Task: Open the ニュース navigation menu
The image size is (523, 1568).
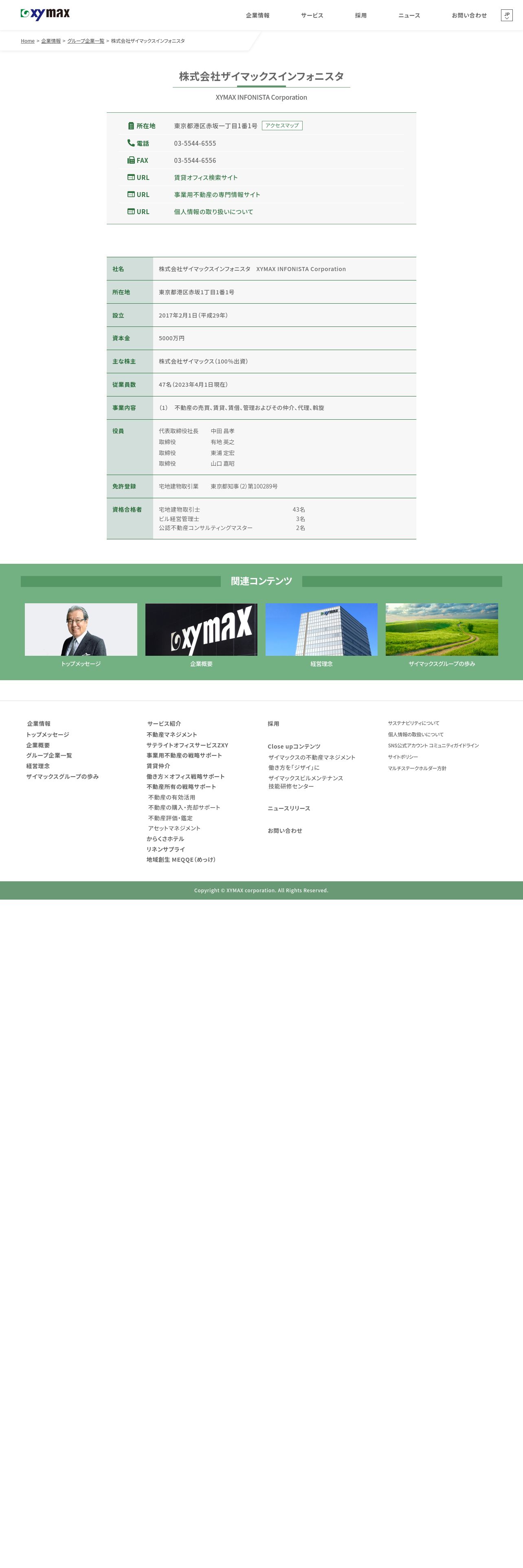Action: tap(409, 15)
